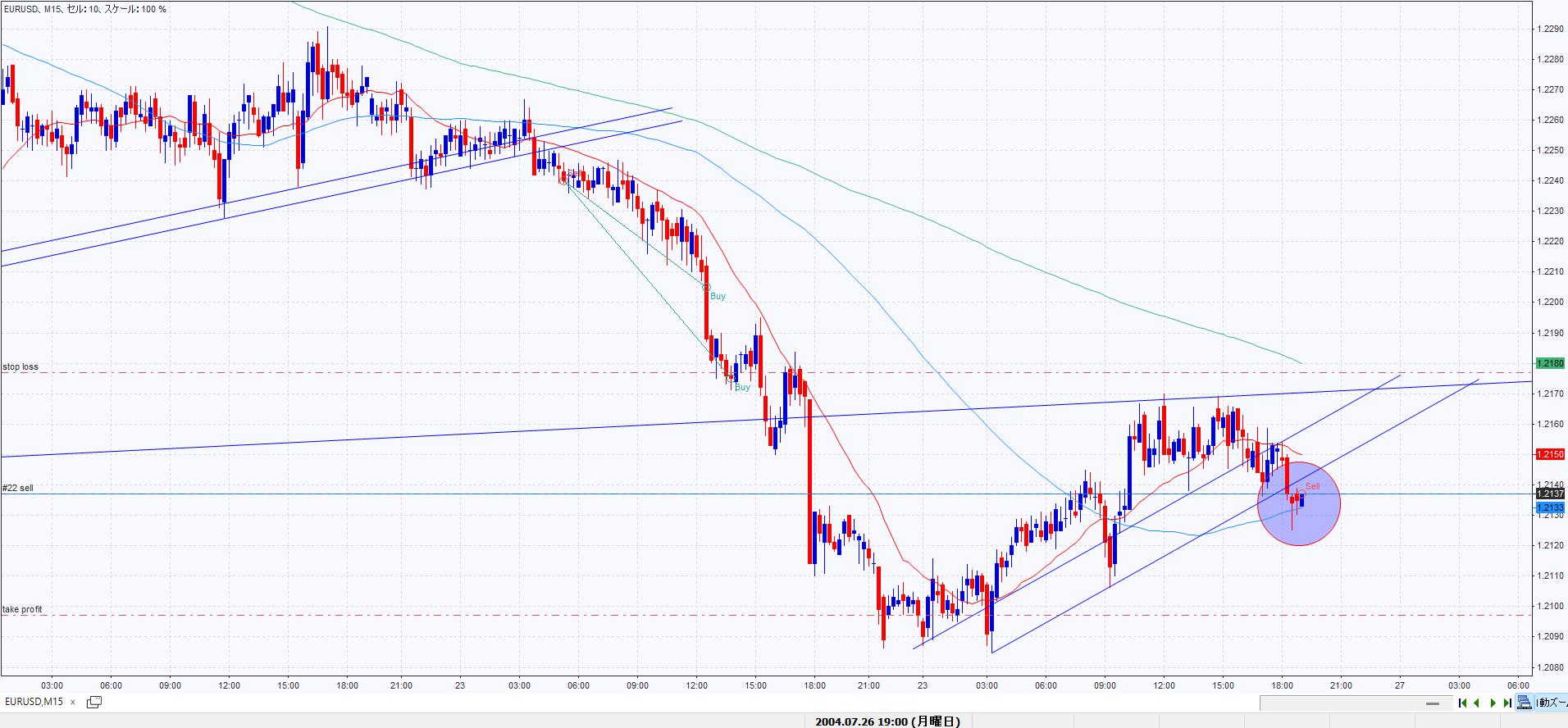Image resolution: width=1568 pixels, height=728 pixels.
Task: Click the red 1.2150 price tag
Action: (1549, 454)
